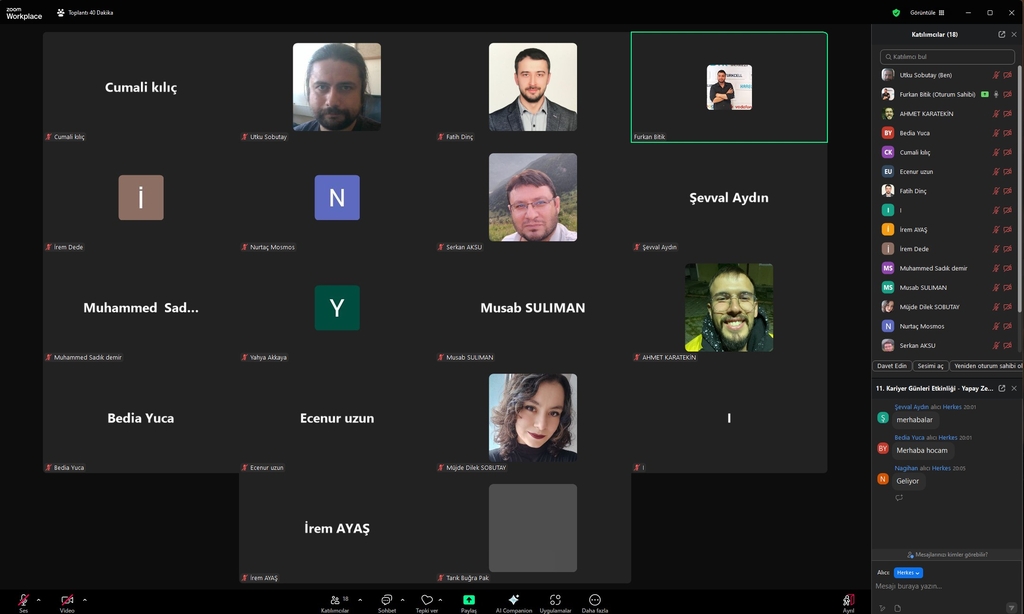Toggle video for Utku Sobutay (Ben) in participant list
1024x614 pixels.
point(1008,75)
